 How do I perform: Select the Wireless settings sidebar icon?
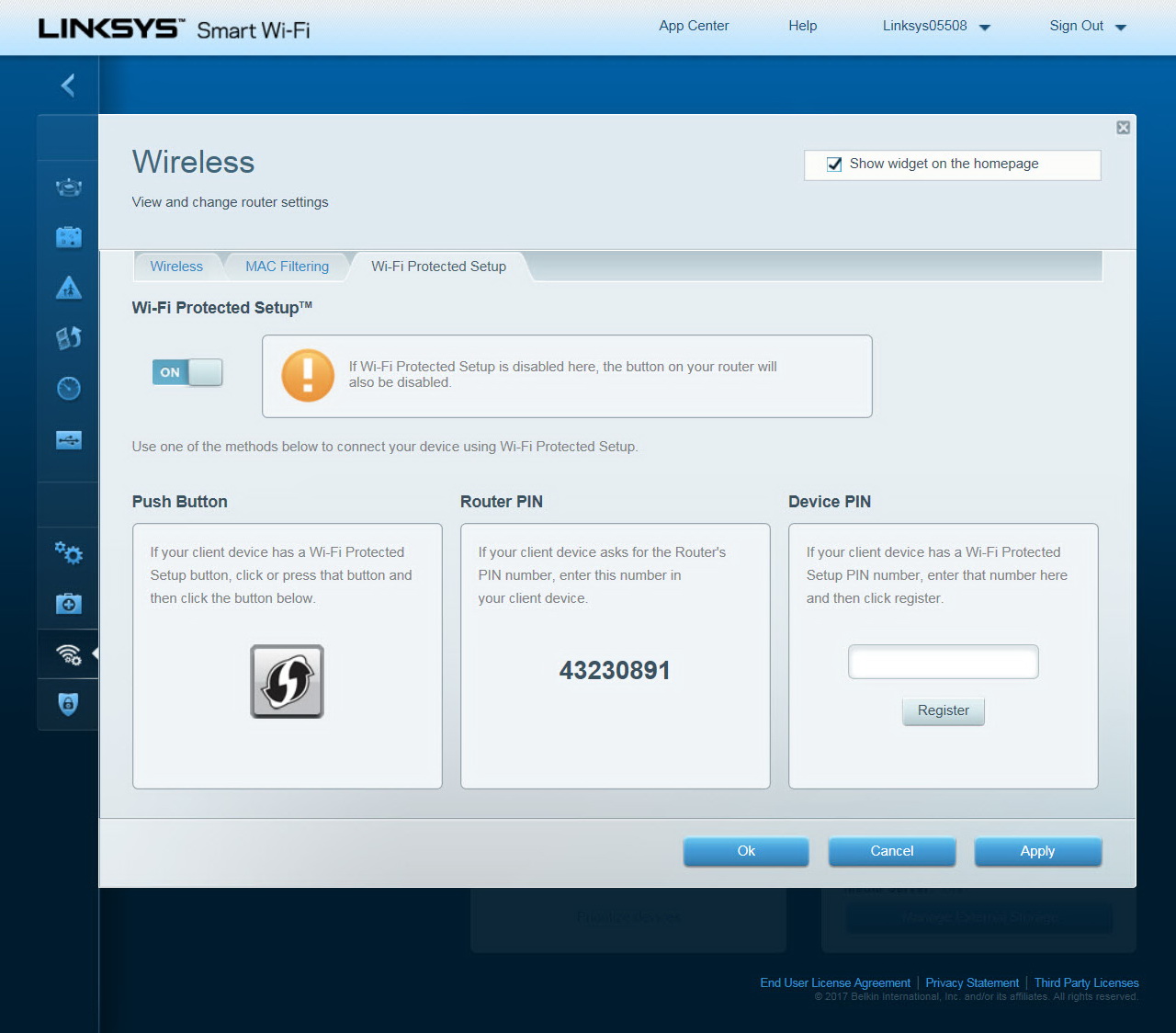coord(69,654)
